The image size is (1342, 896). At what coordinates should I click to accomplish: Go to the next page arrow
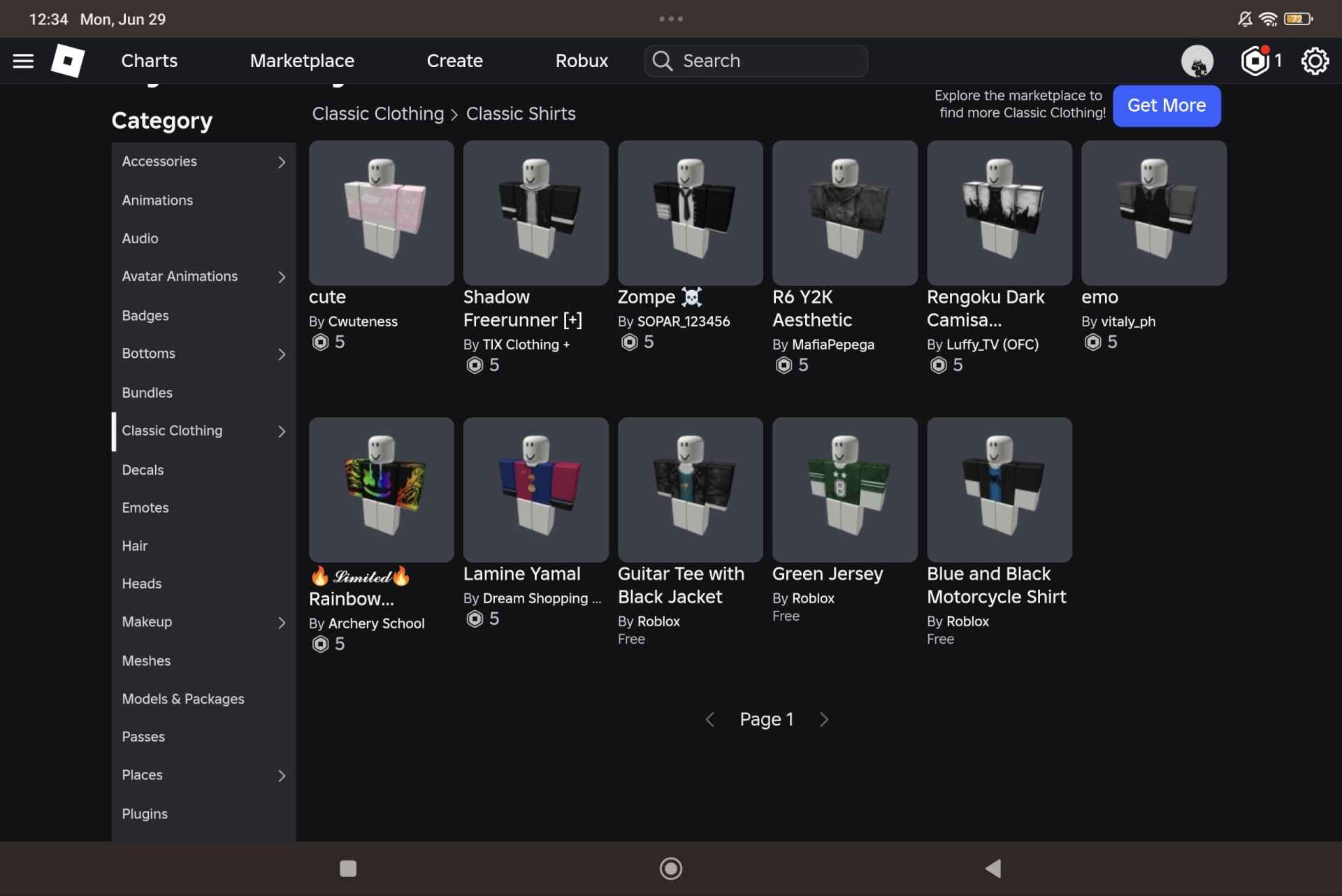point(824,720)
